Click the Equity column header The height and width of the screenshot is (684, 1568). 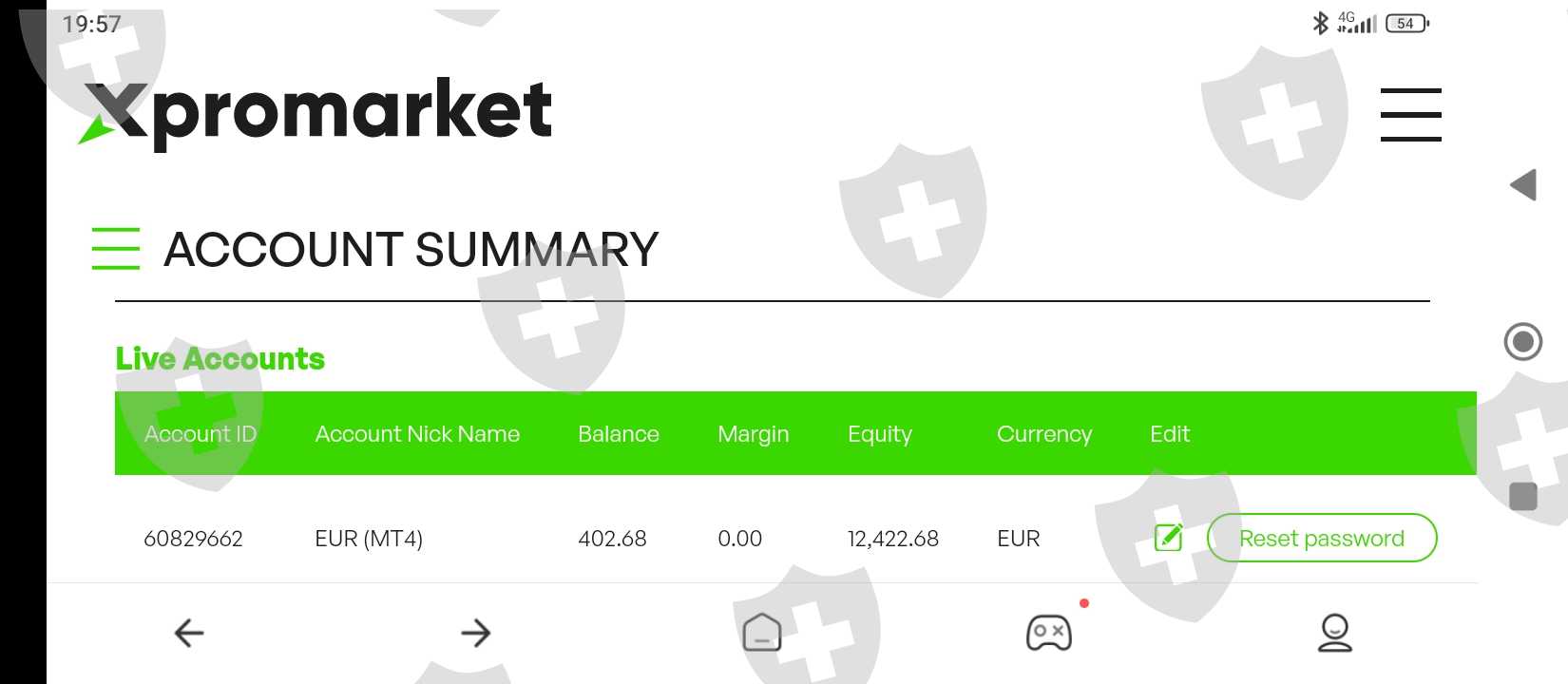880,434
